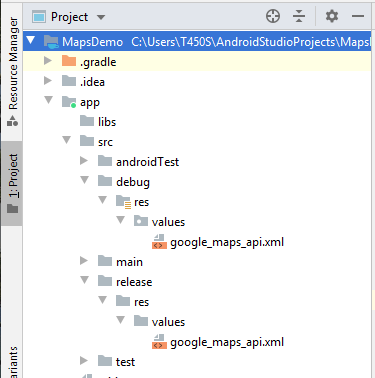Click the folder icon on 1: Project tab
The height and width of the screenshot is (378, 375).
(13, 209)
